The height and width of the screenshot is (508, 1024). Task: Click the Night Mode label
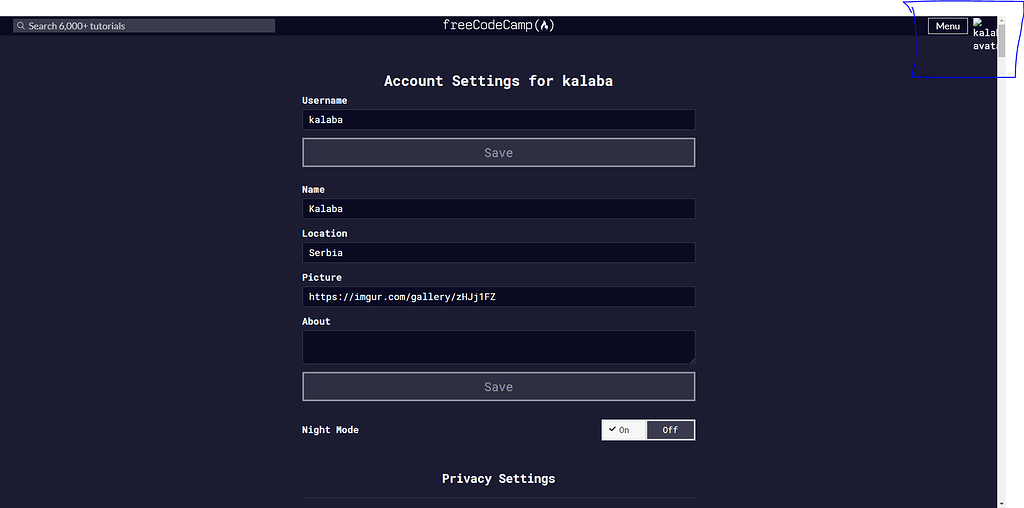pos(330,430)
